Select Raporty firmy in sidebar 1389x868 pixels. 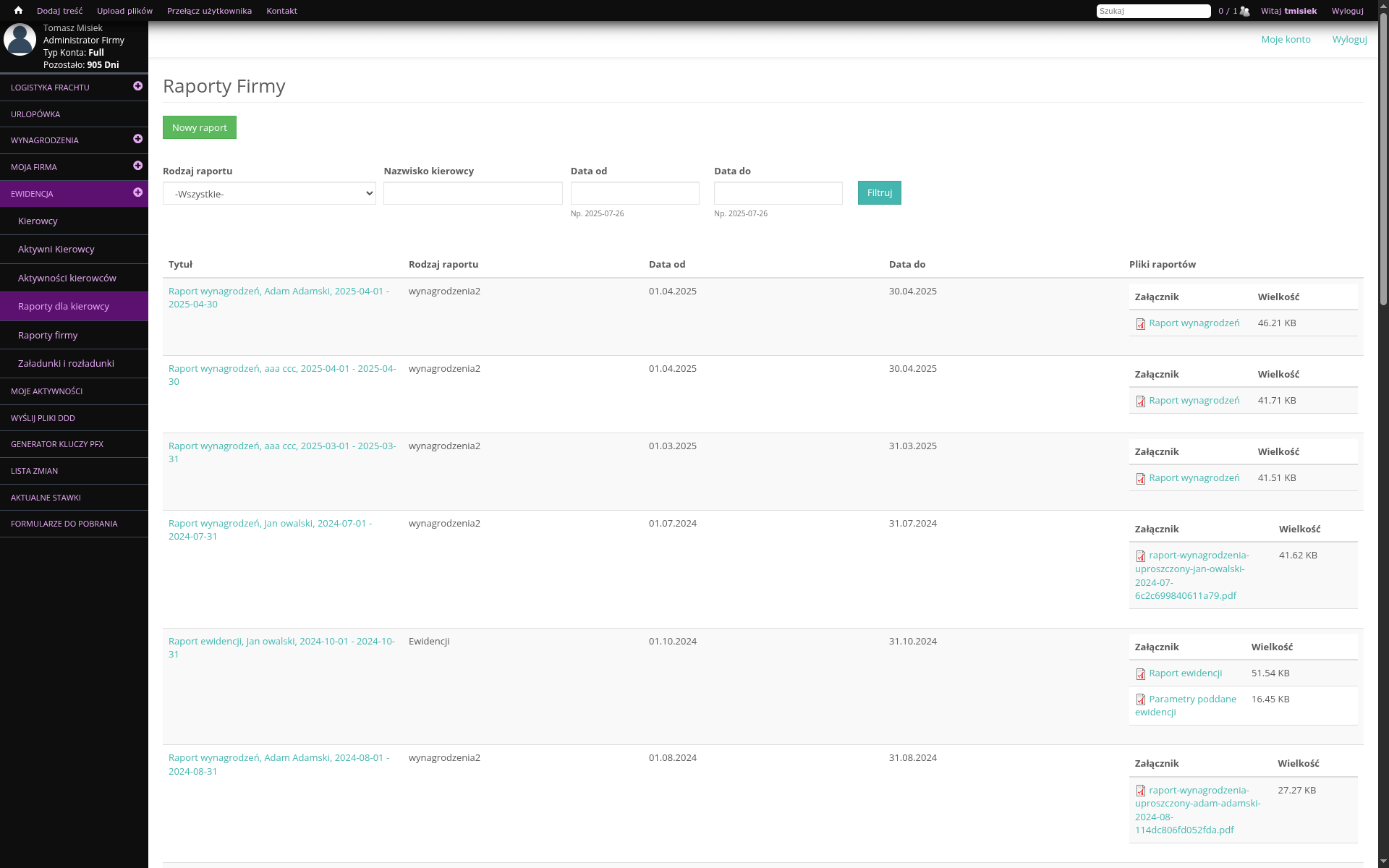click(48, 336)
